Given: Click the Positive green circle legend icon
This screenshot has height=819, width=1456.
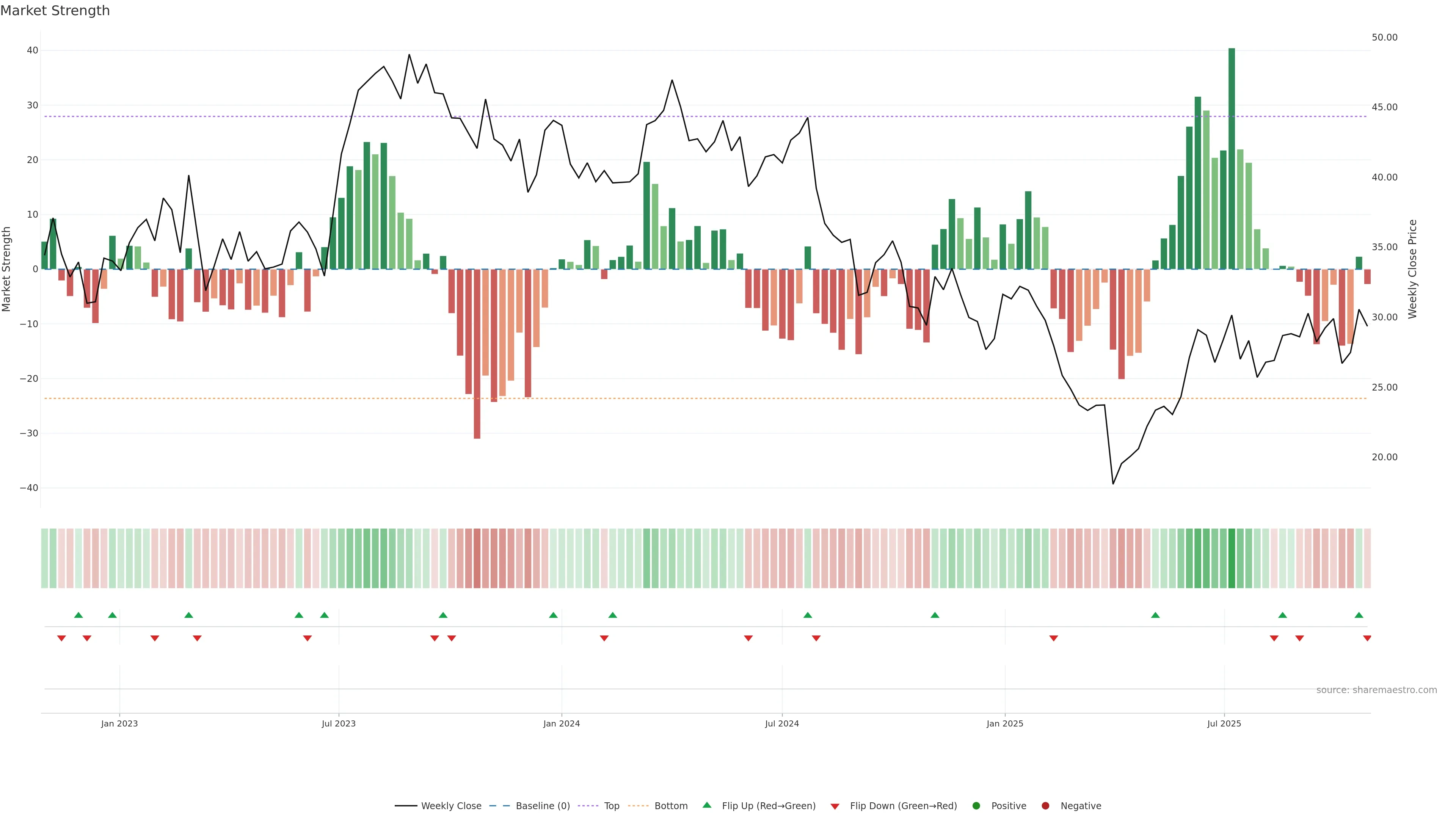Looking at the screenshot, I should (976, 806).
